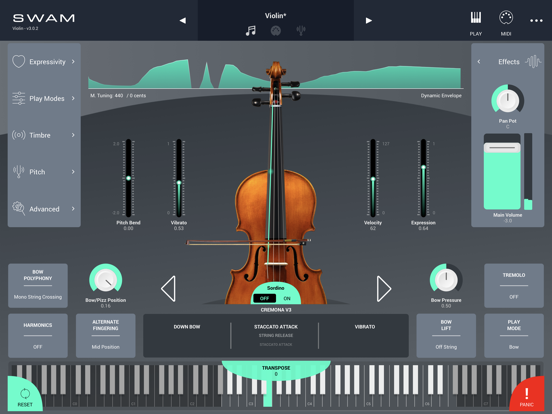Select the dial page icon under Violin

pyautogui.click(x=276, y=31)
